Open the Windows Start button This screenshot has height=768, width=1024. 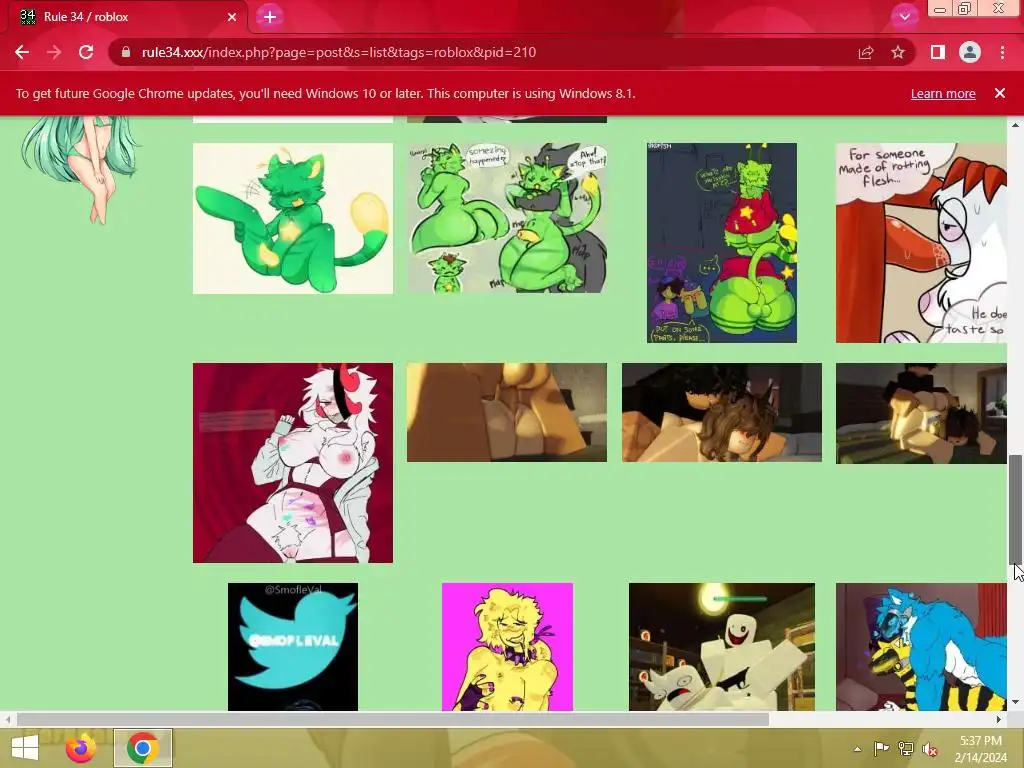[25, 748]
